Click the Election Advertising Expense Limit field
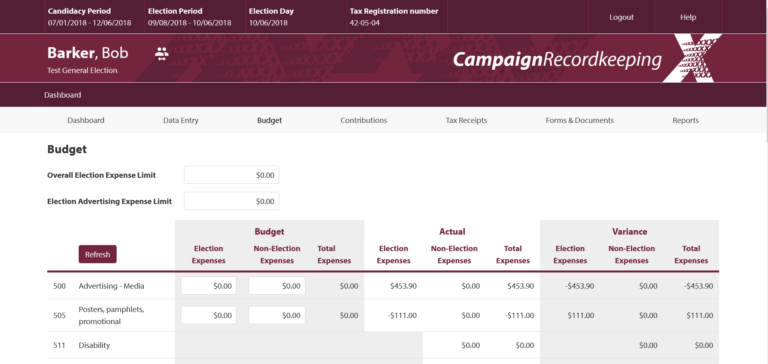Screen dimensions: 768x364 click(x=232, y=201)
